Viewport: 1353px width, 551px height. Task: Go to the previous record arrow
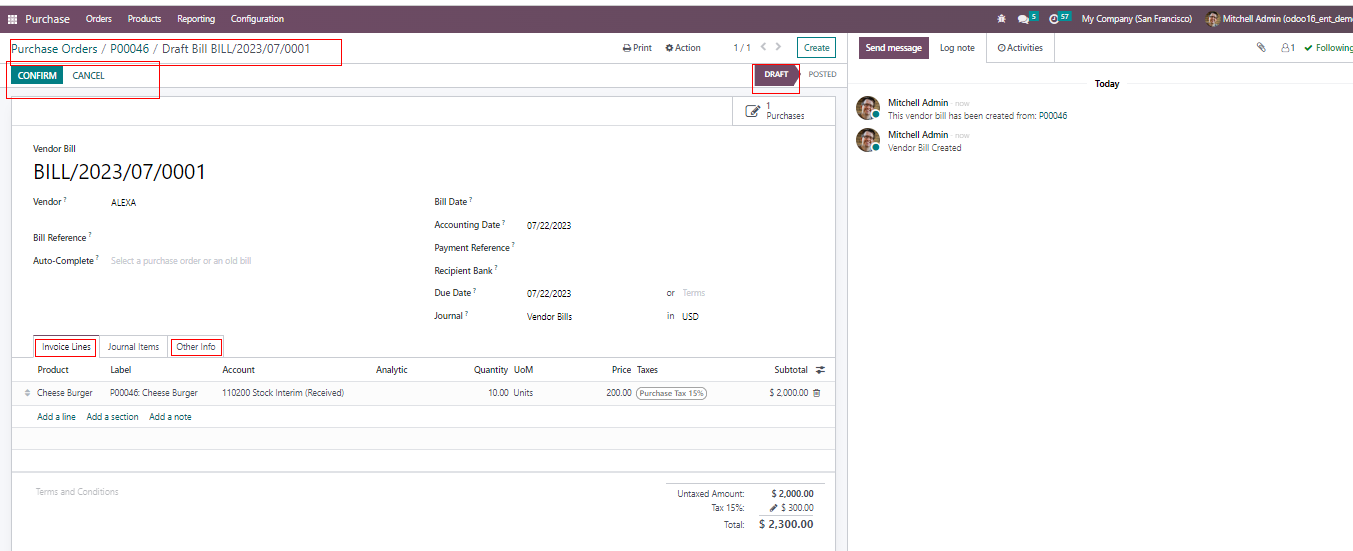point(763,47)
